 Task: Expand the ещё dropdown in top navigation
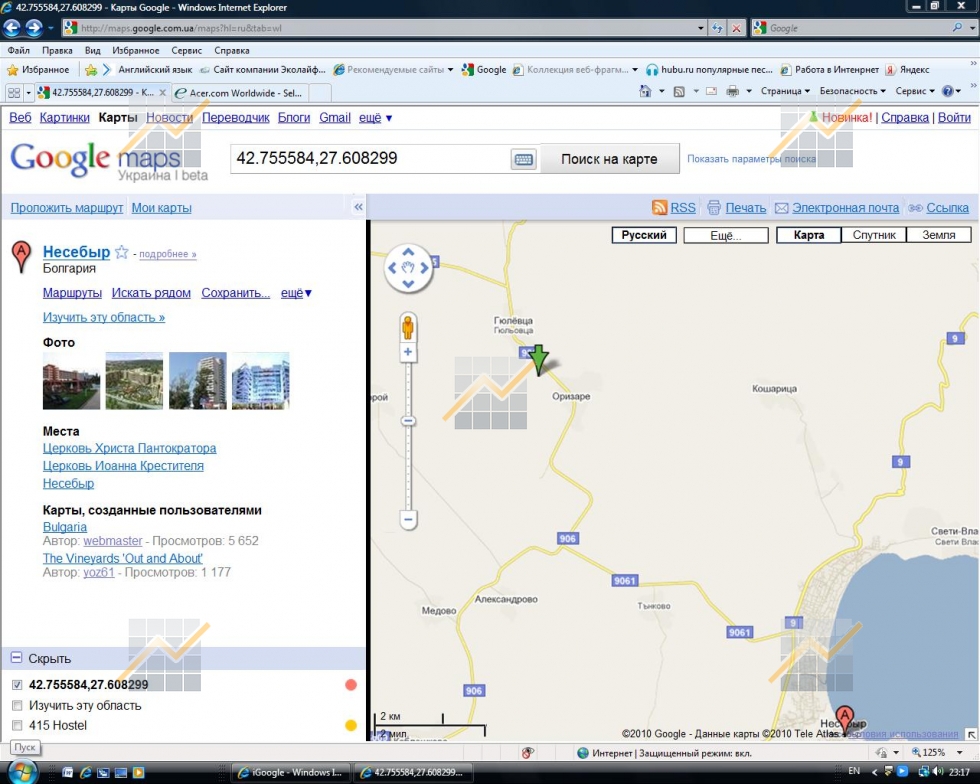tap(376, 118)
